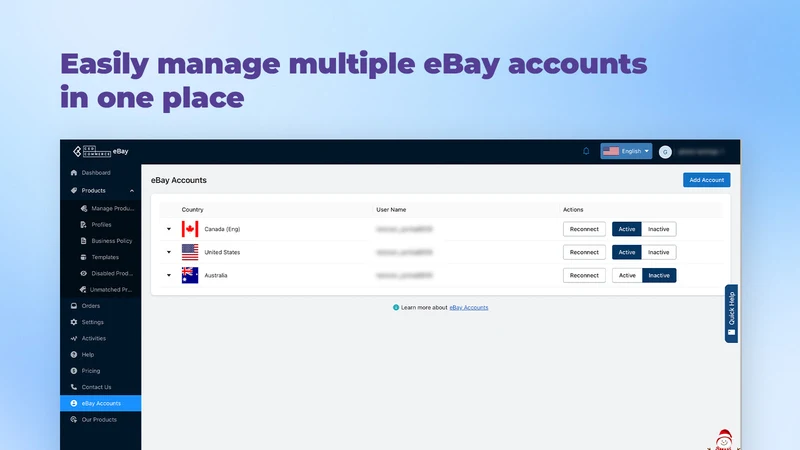Click the Add Account button

[x=707, y=180]
